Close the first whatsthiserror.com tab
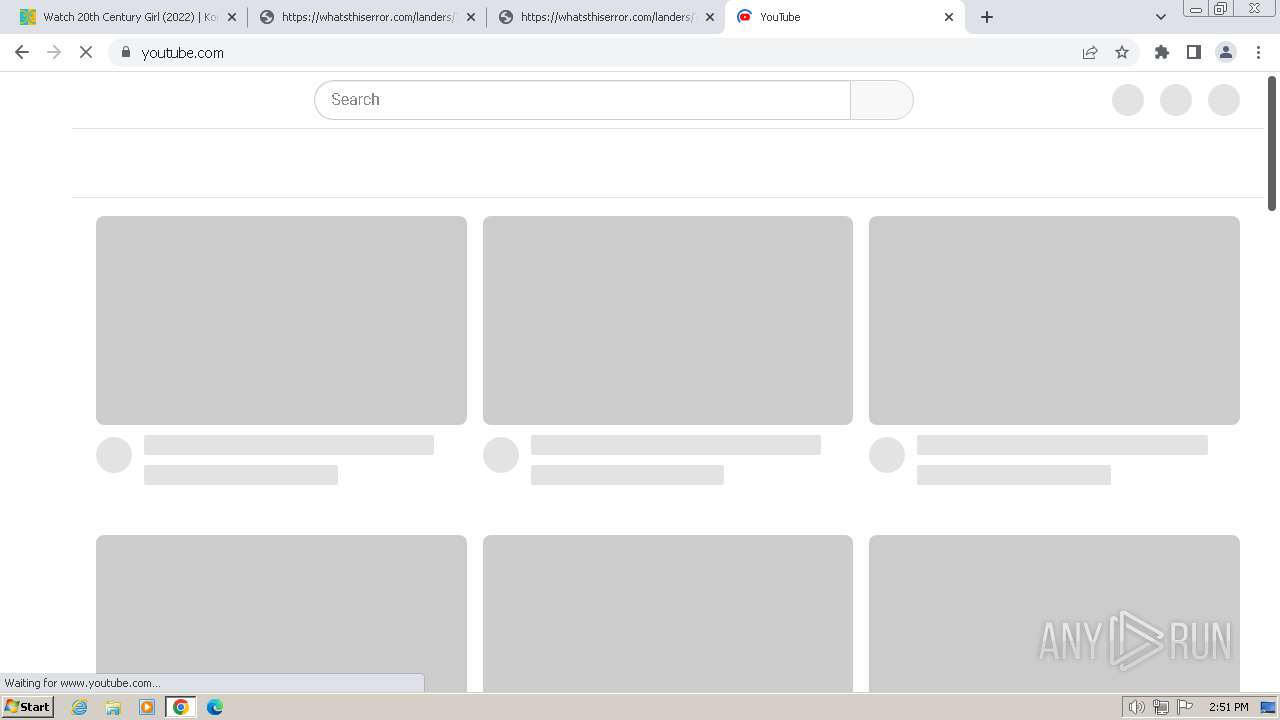This screenshot has width=1280, height=720. pyautogui.click(x=471, y=17)
